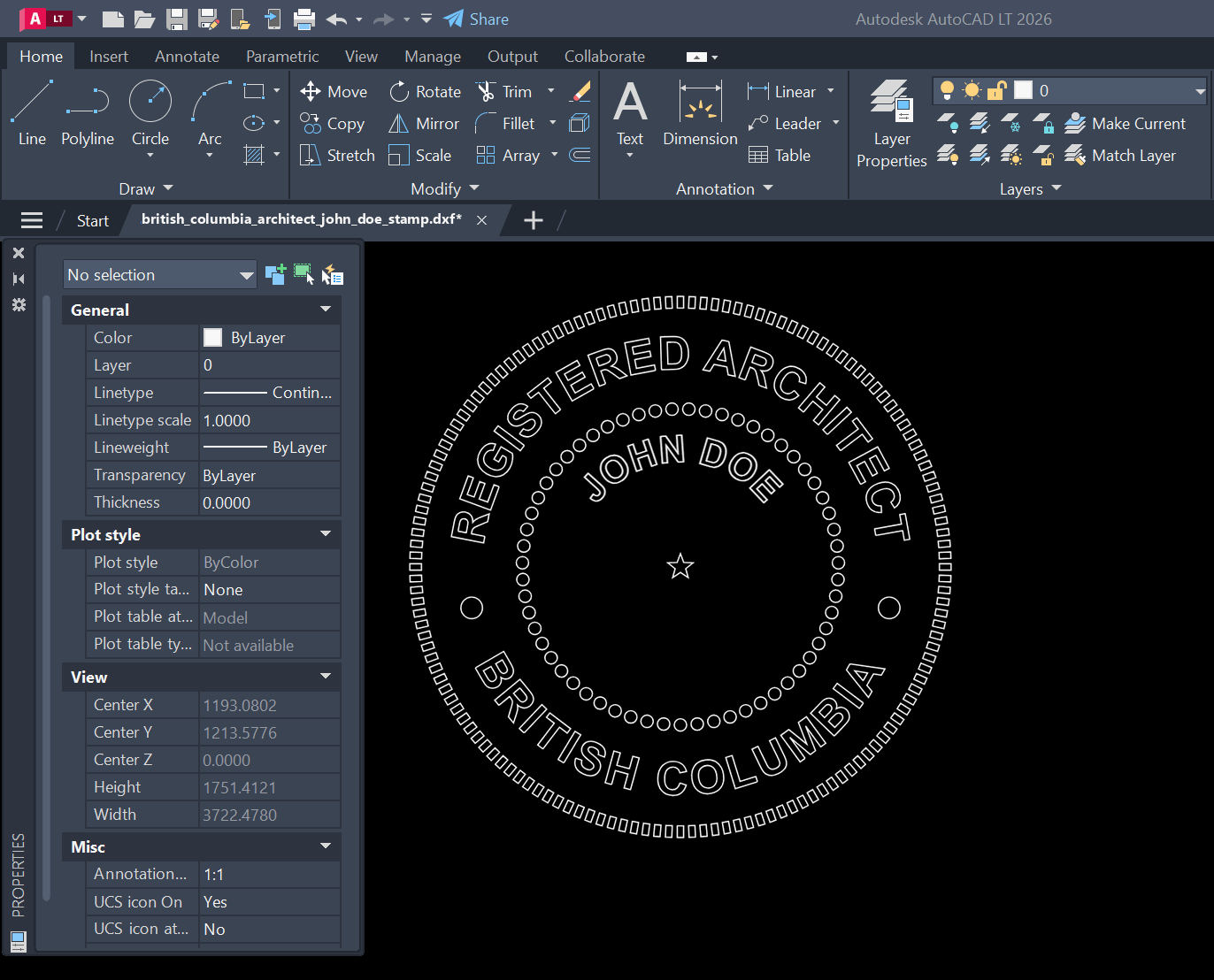Switch to the Insert ribbon tab

109,56
